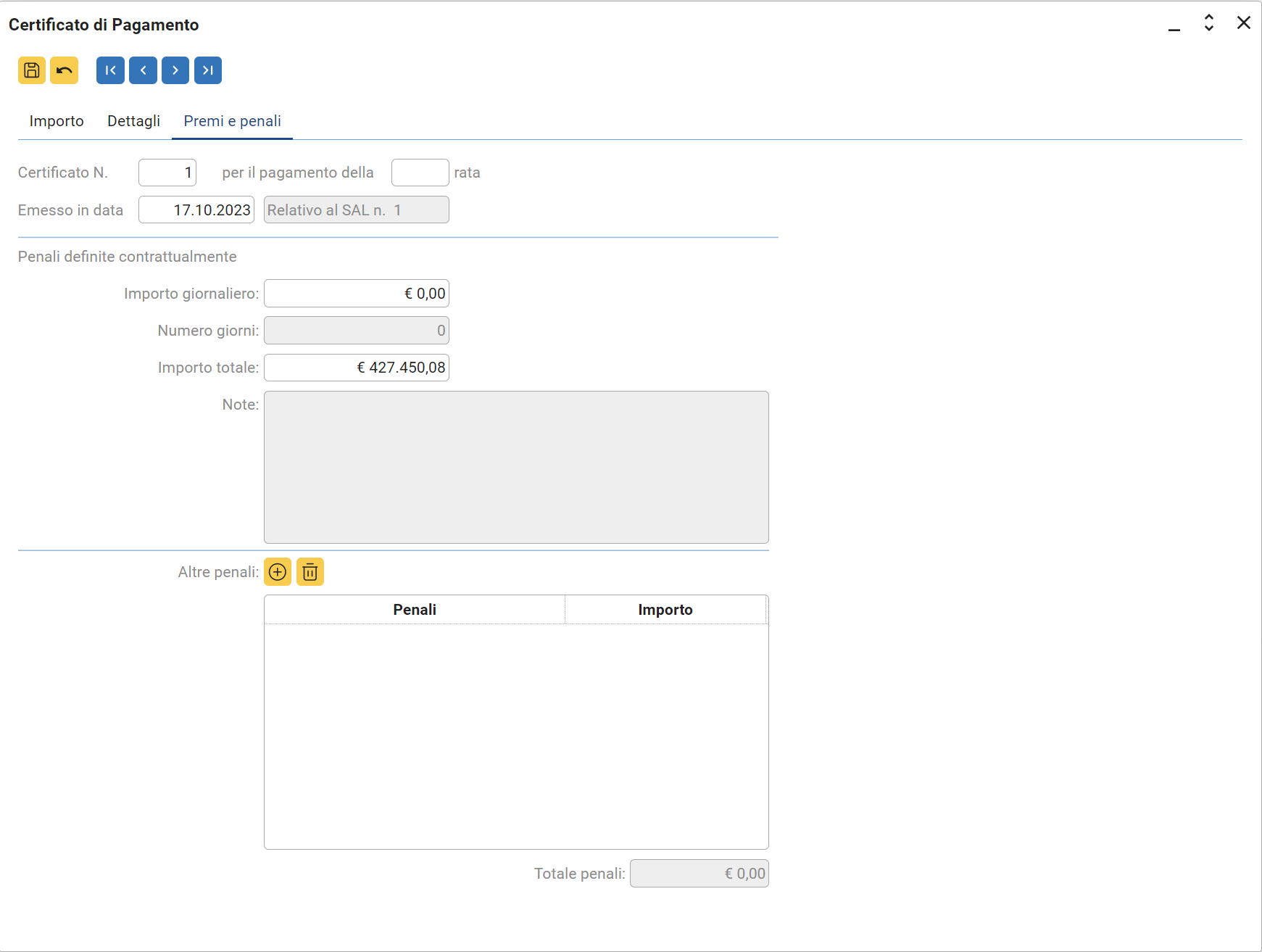Click the Importo giornaliero field
The height and width of the screenshot is (952, 1262).
click(x=357, y=294)
